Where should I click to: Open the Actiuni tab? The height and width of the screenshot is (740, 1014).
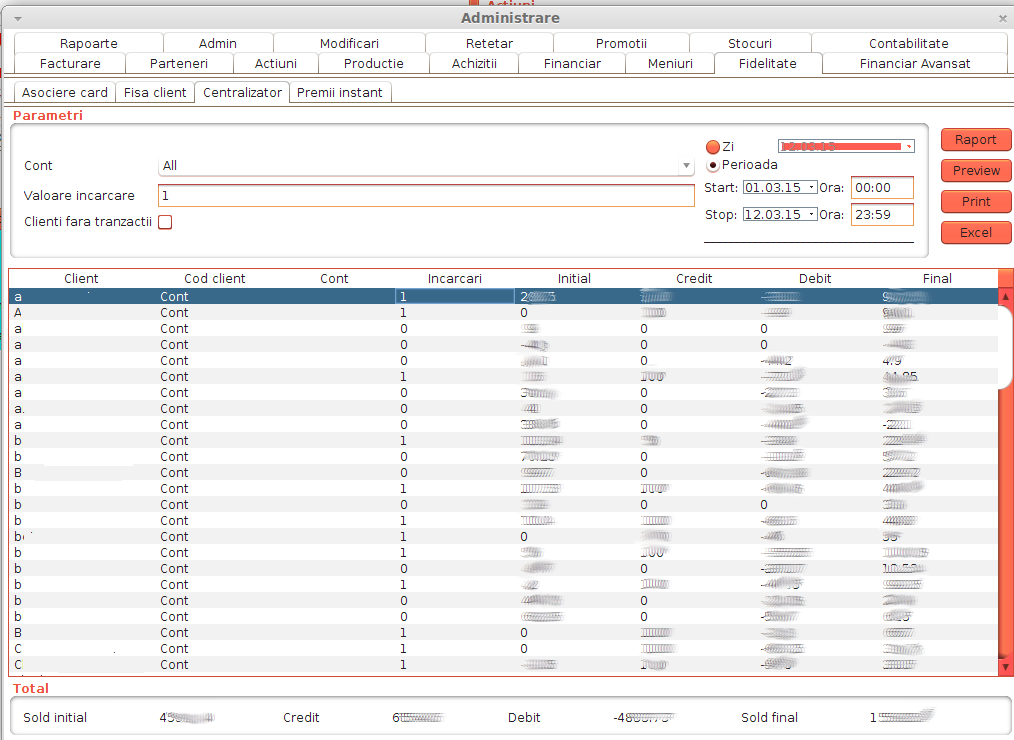tap(276, 63)
